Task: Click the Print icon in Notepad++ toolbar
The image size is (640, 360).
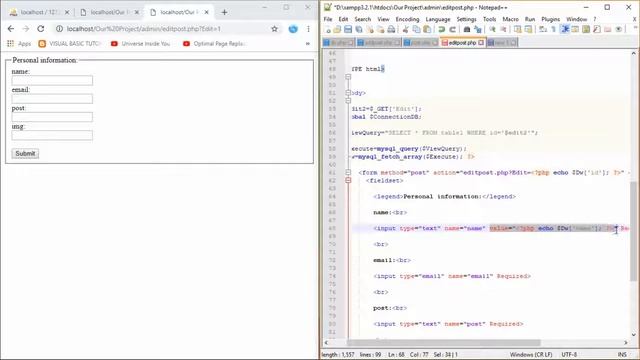Action: [391, 29]
